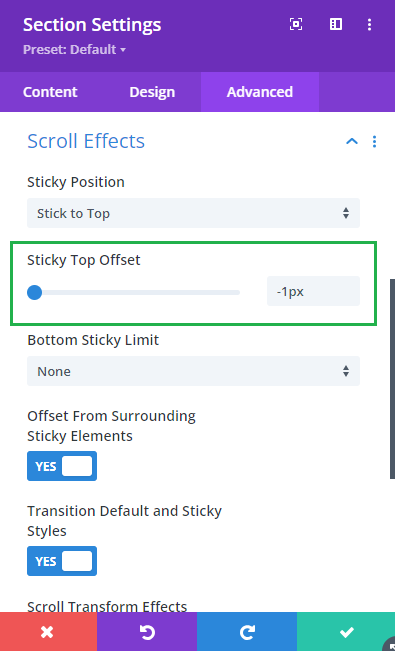395x651 pixels.
Task: Click the undo arrow in the bottom bar
Action: pos(147,632)
